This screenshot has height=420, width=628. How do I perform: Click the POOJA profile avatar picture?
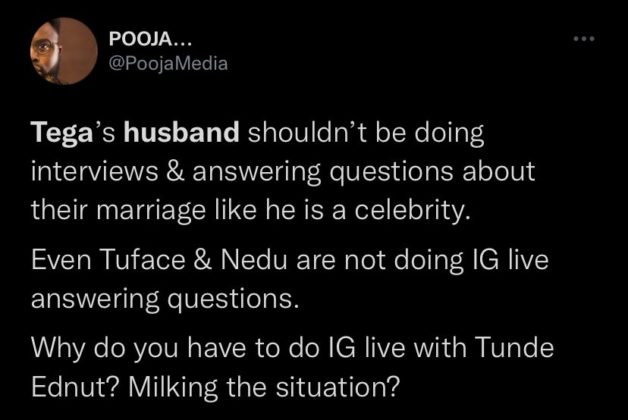pyautogui.click(x=64, y=51)
